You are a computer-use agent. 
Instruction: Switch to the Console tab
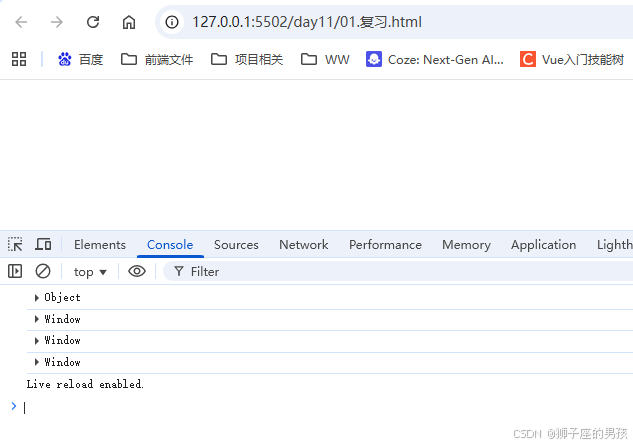pos(170,245)
